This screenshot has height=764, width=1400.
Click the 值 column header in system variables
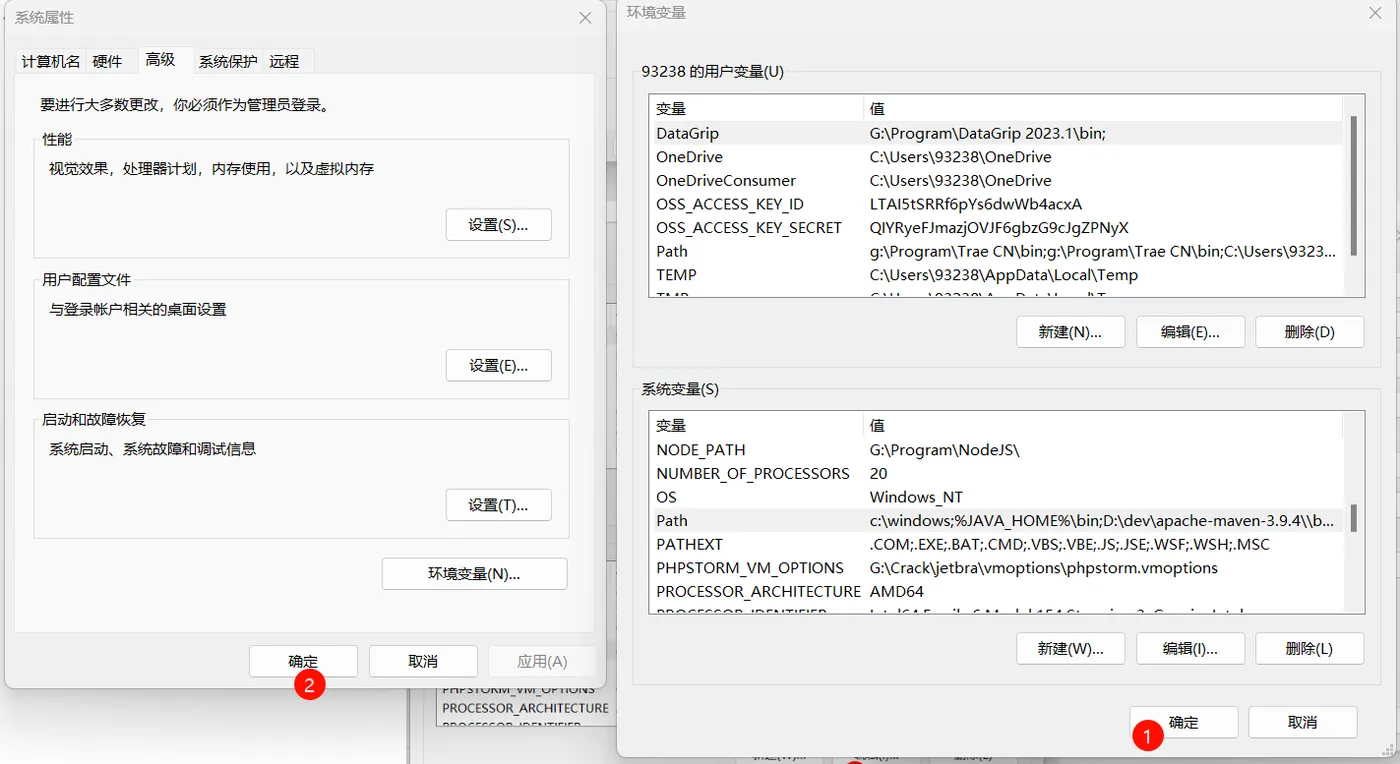1103,425
